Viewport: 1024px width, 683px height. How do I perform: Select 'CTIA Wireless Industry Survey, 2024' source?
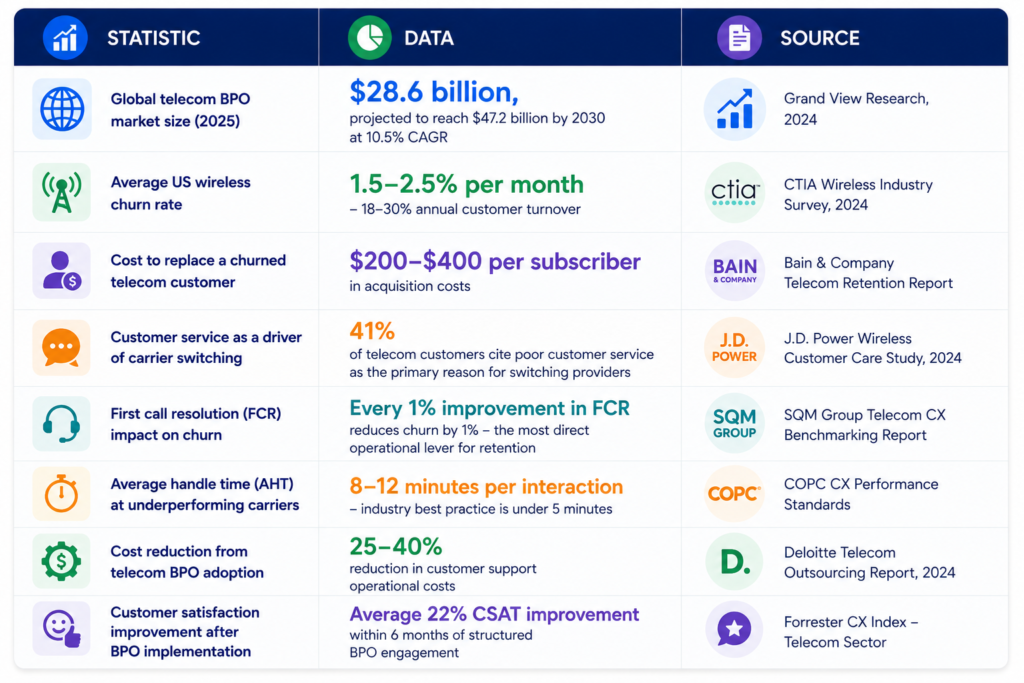click(858, 195)
